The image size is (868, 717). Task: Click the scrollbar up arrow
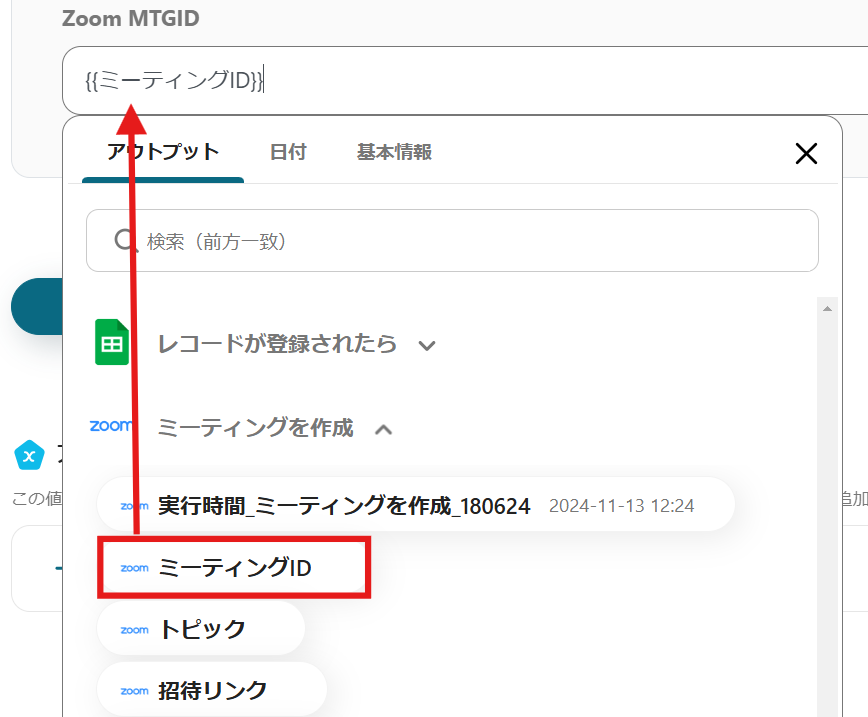coord(827,308)
